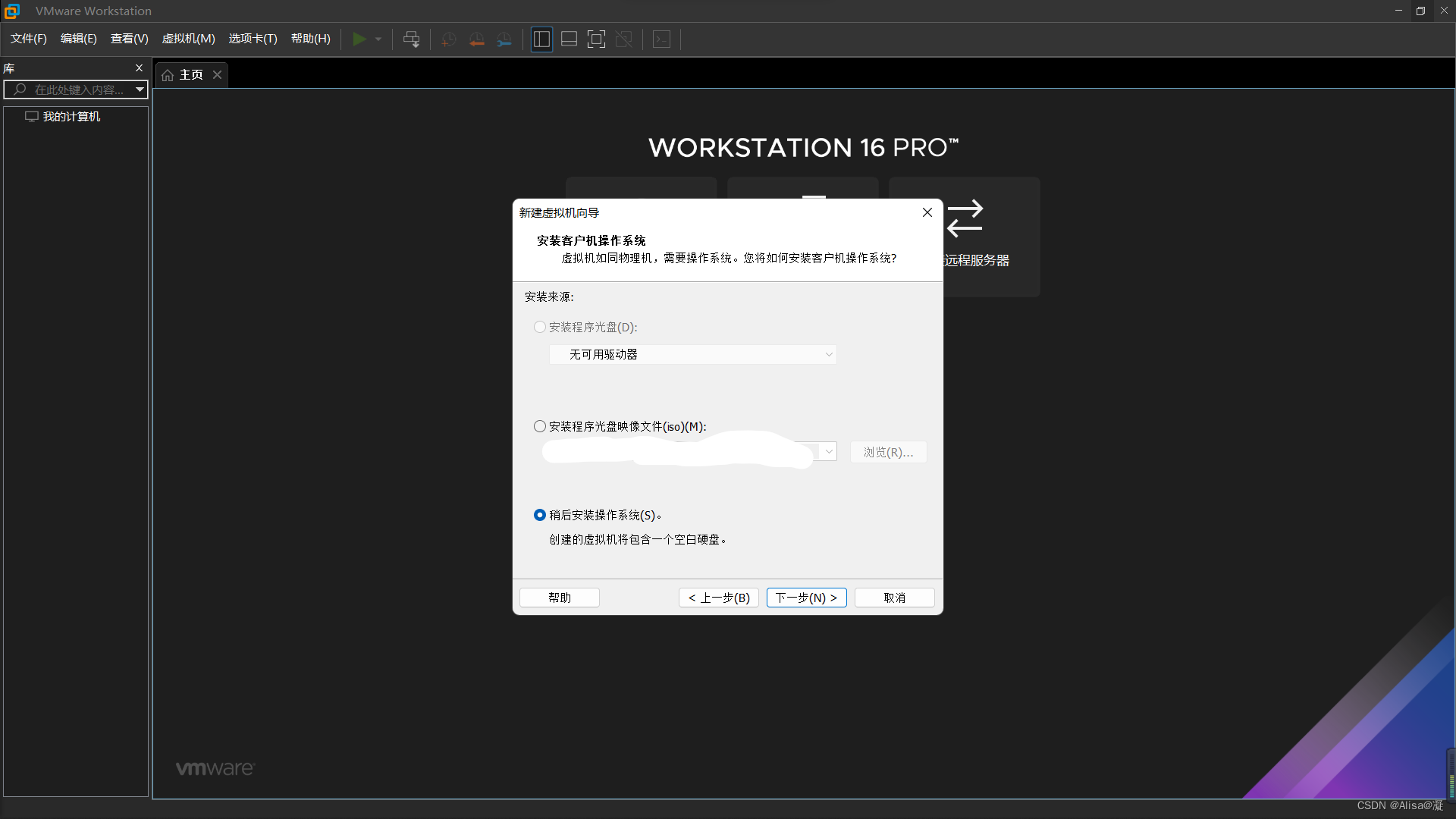The width and height of the screenshot is (1456, 819).
Task: Click send Ctrl+Alt+Del toolbar icon
Action: pyautogui.click(x=411, y=39)
